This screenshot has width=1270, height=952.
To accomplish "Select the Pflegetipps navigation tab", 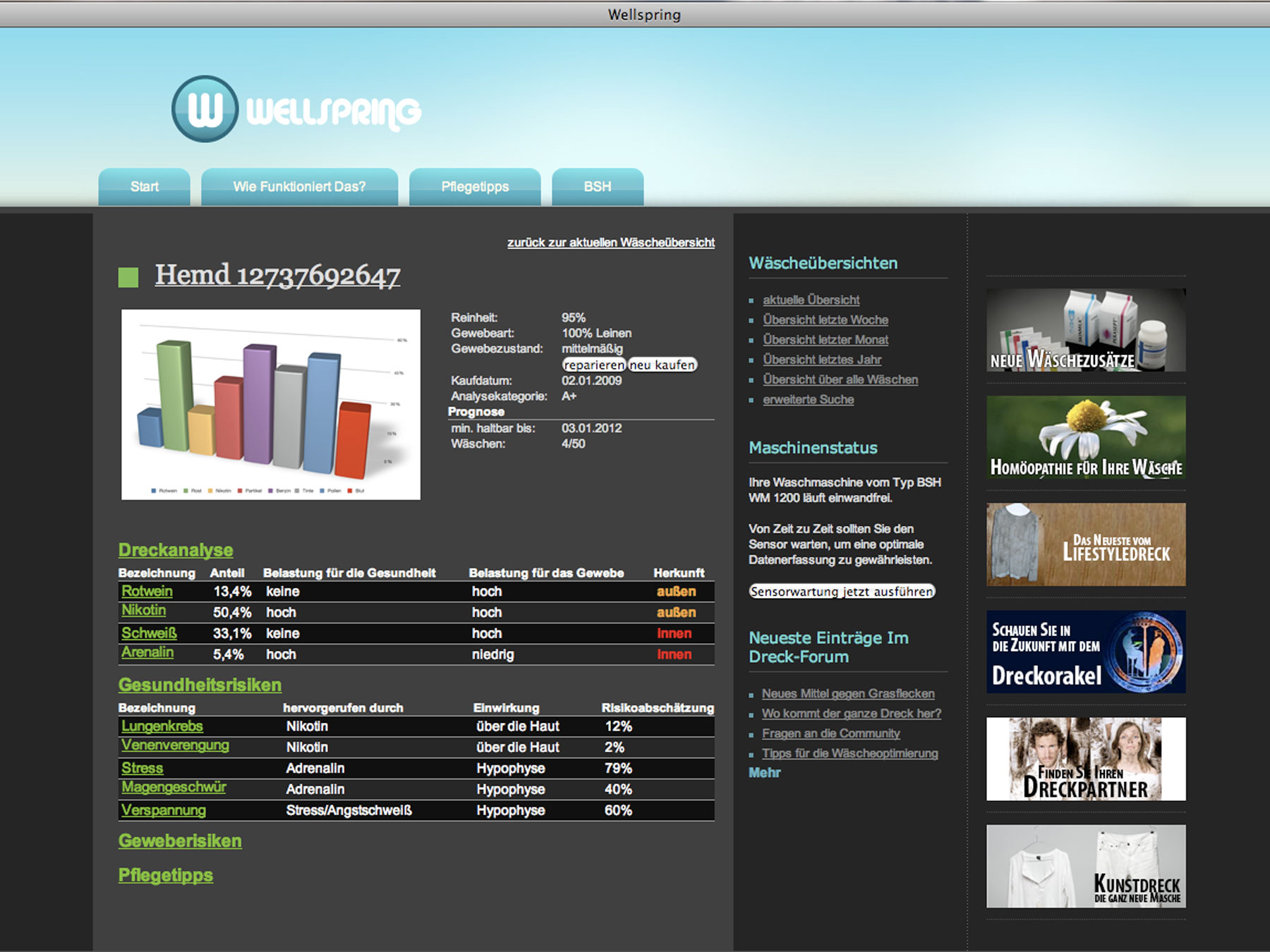I will (475, 187).
